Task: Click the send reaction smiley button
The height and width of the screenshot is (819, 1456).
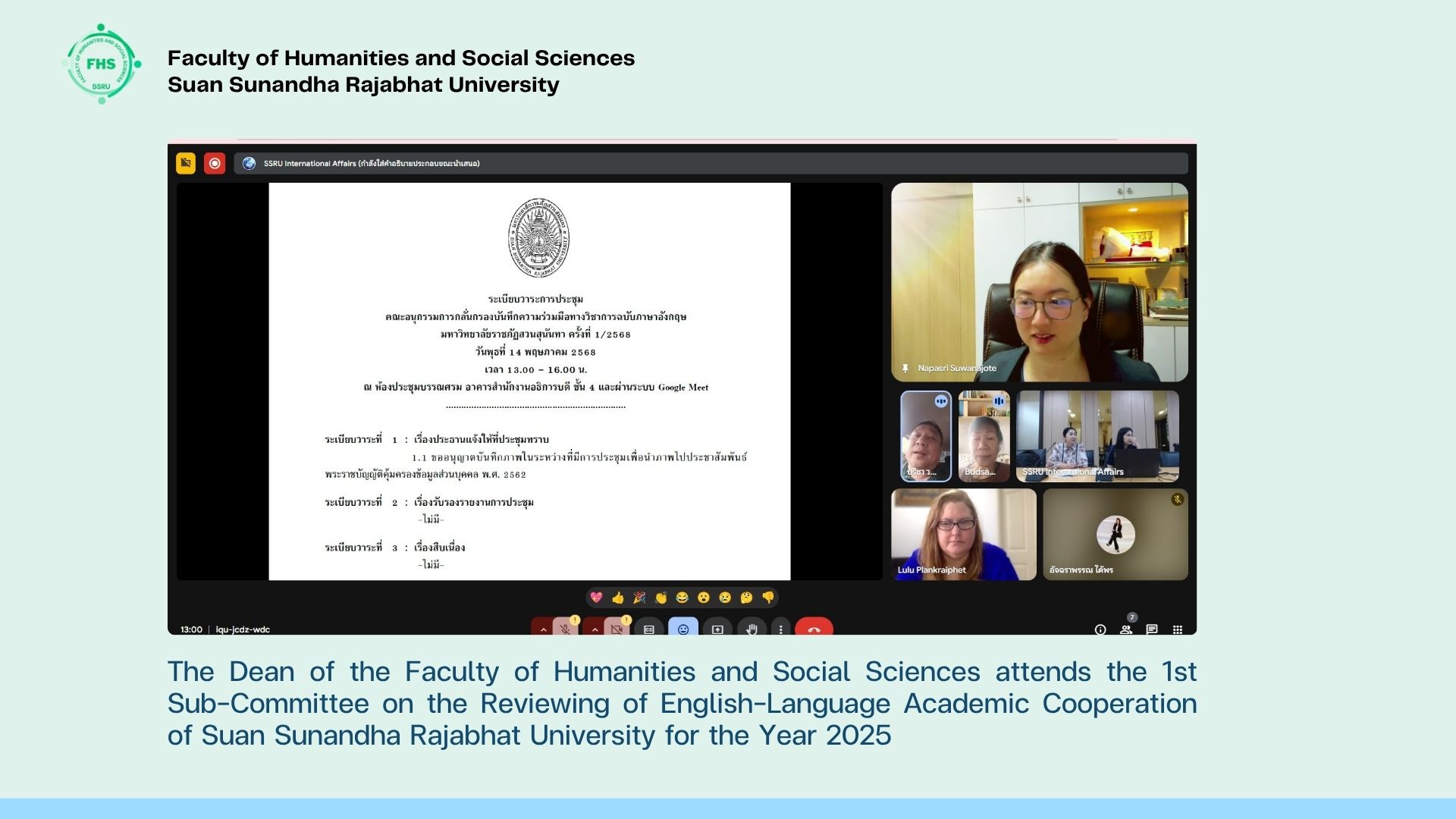Action: point(682,629)
